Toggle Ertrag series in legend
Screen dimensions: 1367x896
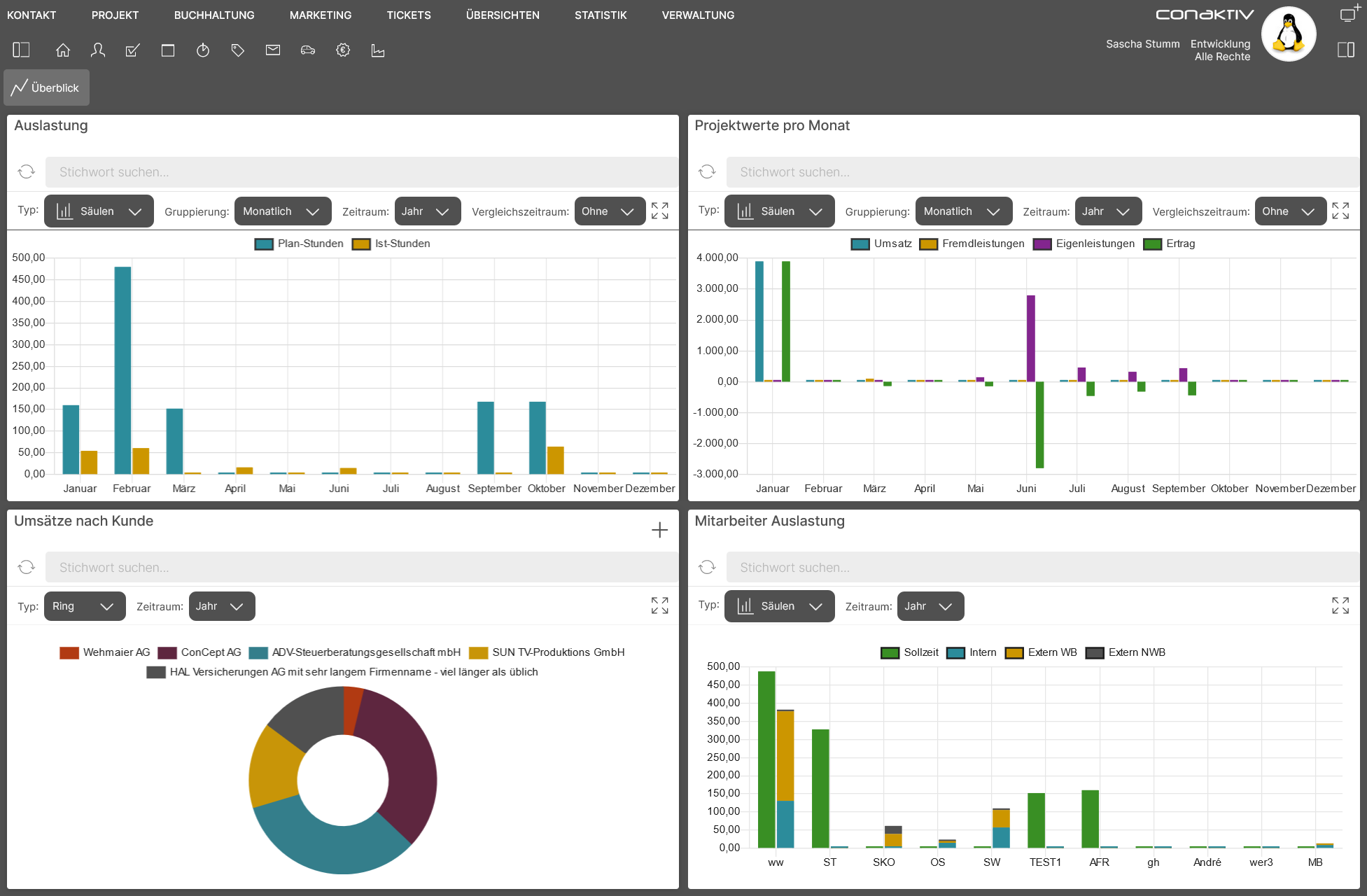pyautogui.click(x=1169, y=244)
